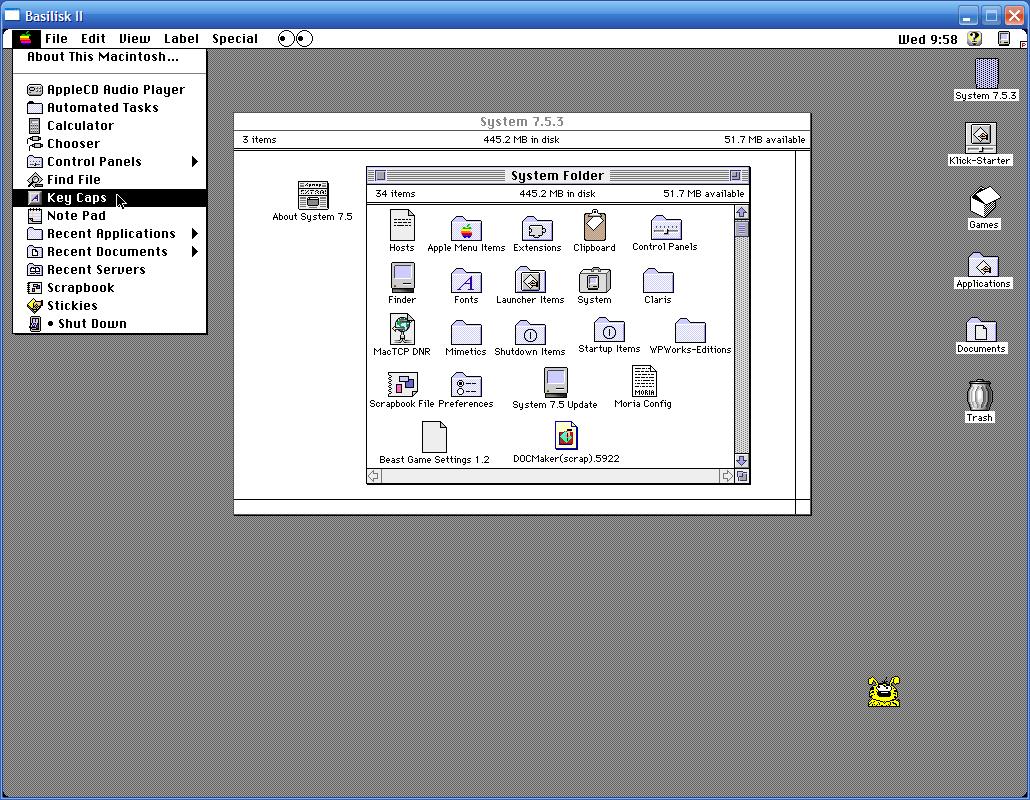Open Note Pad from Apple menu
This screenshot has height=800, width=1030.
(110, 215)
